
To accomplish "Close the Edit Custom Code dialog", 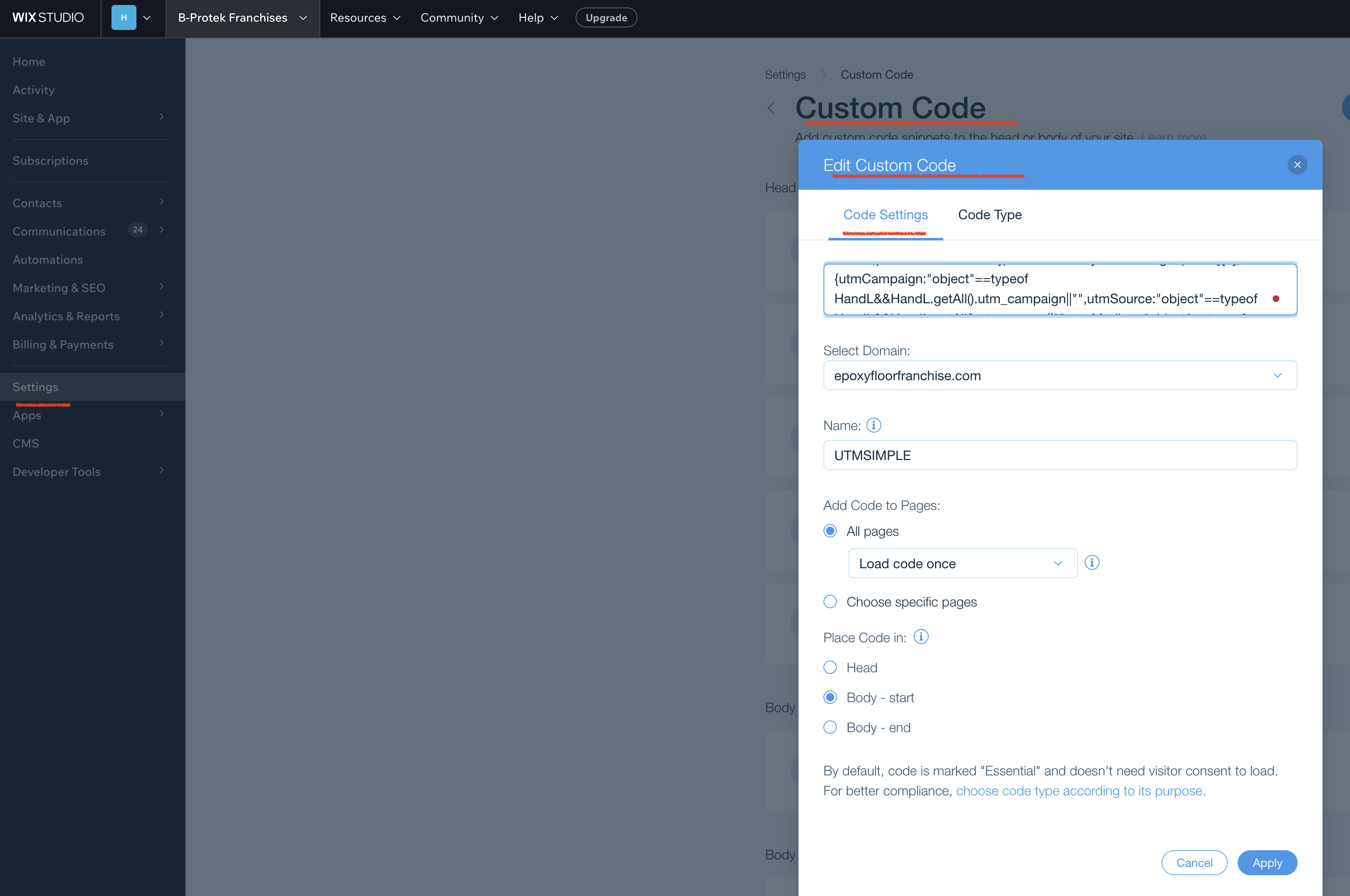I will click(x=1297, y=165).
